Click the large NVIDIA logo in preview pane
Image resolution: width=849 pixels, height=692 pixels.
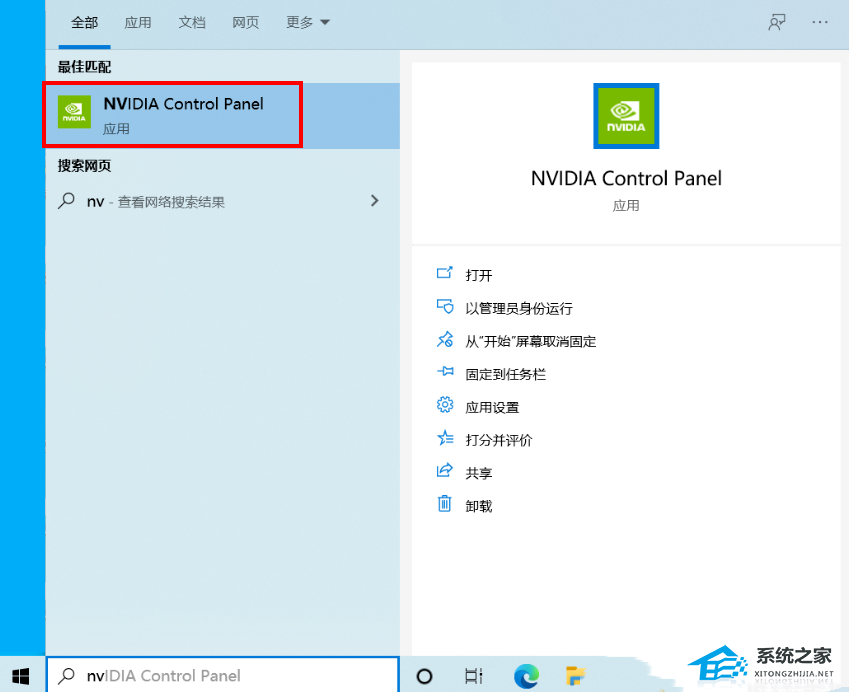(626, 116)
